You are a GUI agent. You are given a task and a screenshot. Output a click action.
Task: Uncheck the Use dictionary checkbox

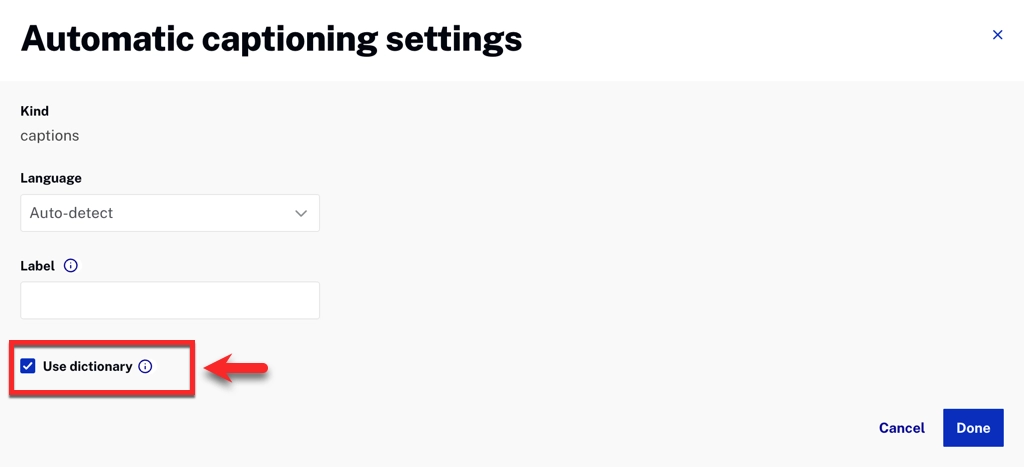click(28, 367)
